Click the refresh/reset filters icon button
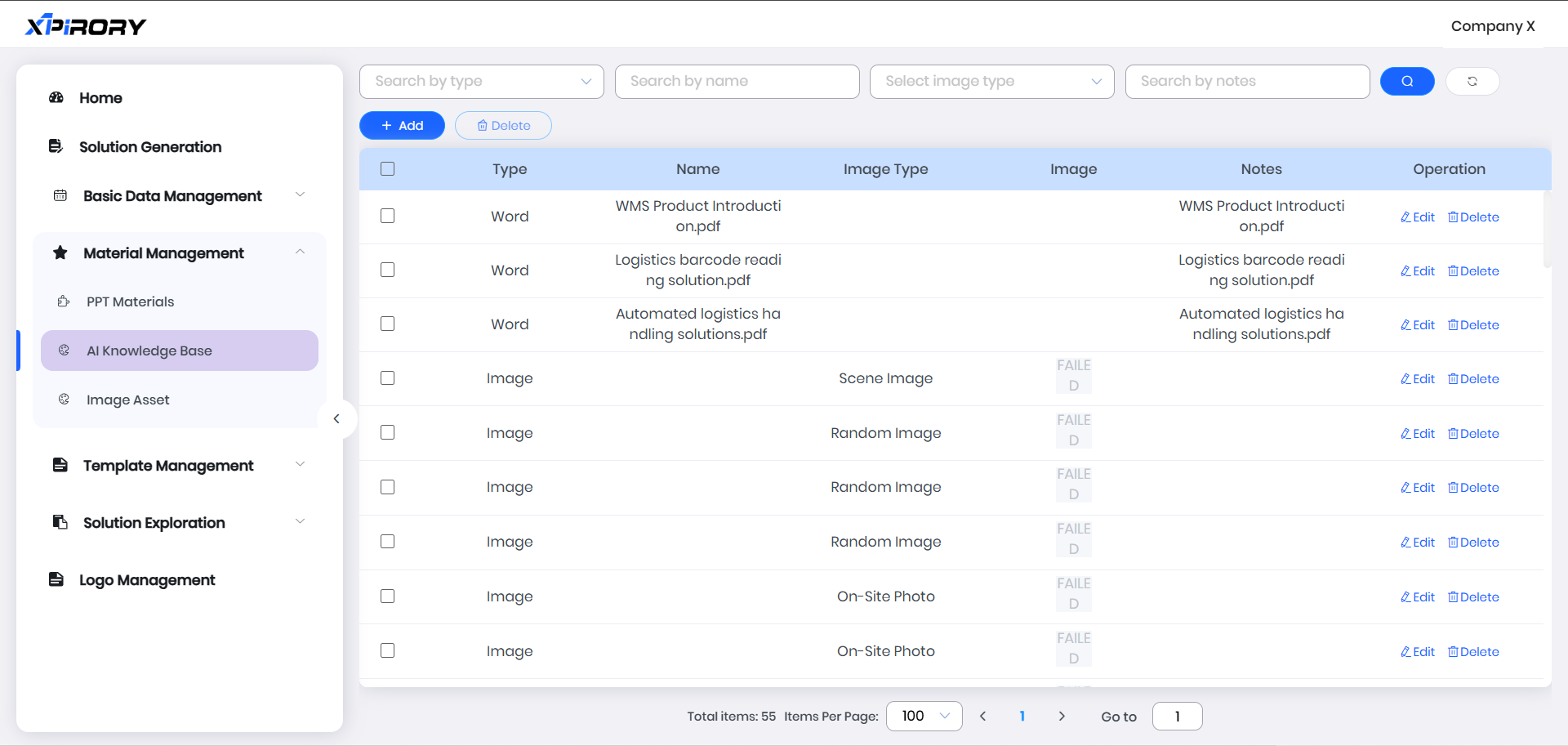Image resolution: width=1568 pixels, height=746 pixels. (1472, 81)
